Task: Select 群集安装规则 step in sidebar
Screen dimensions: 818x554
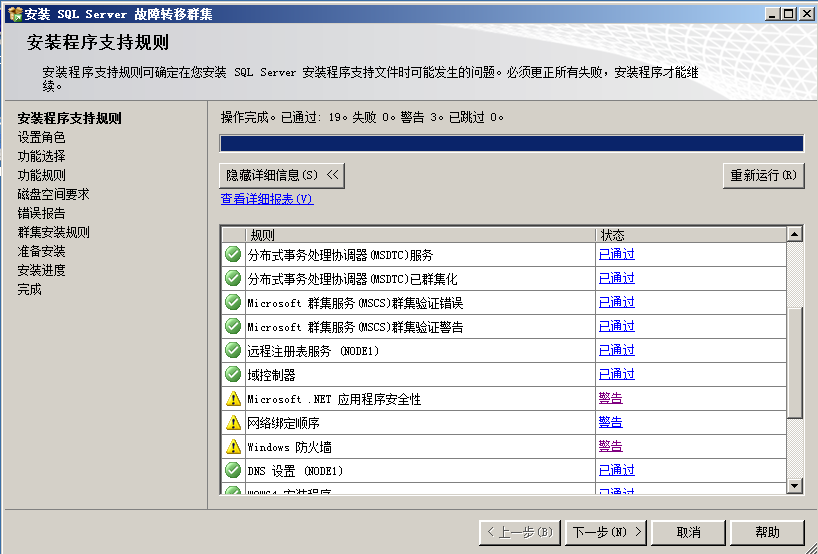Action: (x=53, y=232)
